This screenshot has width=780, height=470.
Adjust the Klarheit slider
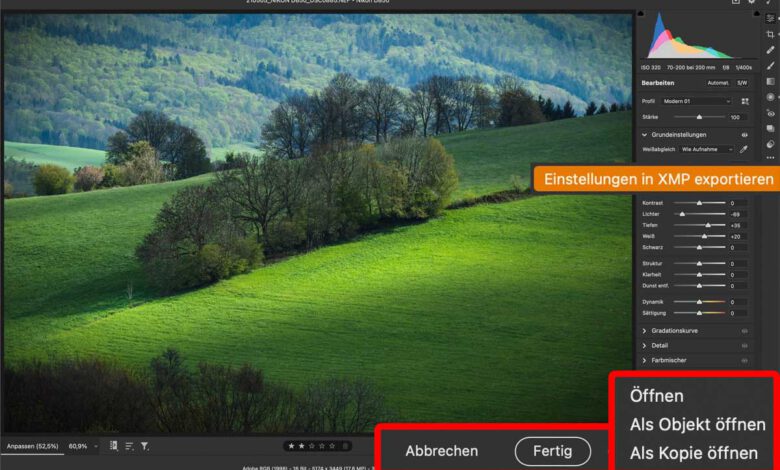pyautogui.click(x=699, y=275)
